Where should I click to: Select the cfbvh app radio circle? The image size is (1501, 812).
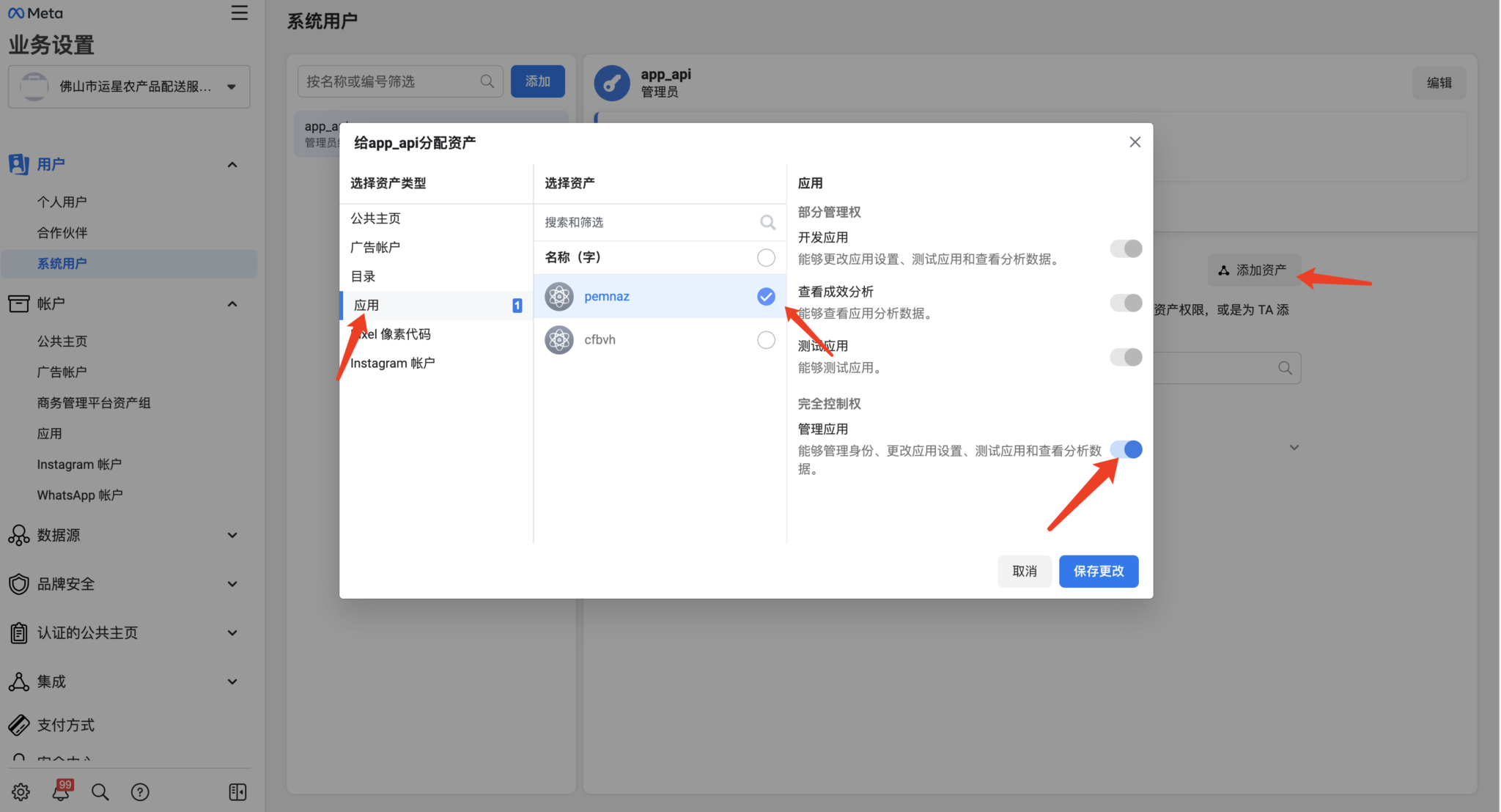(x=766, y=340)
